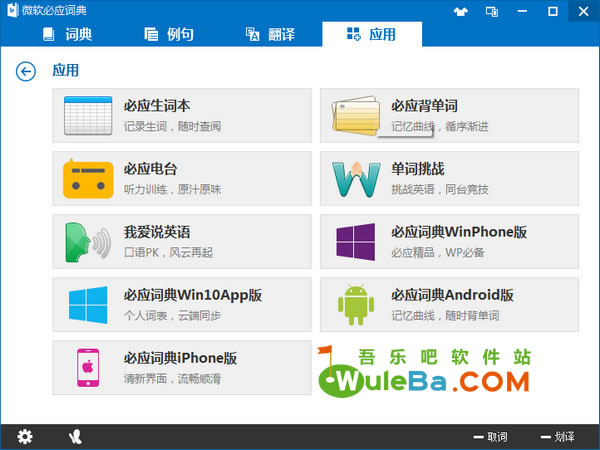Open 必应生词本 title text
The height and width of the screenshot is (450, 600).
coord(157,106)
